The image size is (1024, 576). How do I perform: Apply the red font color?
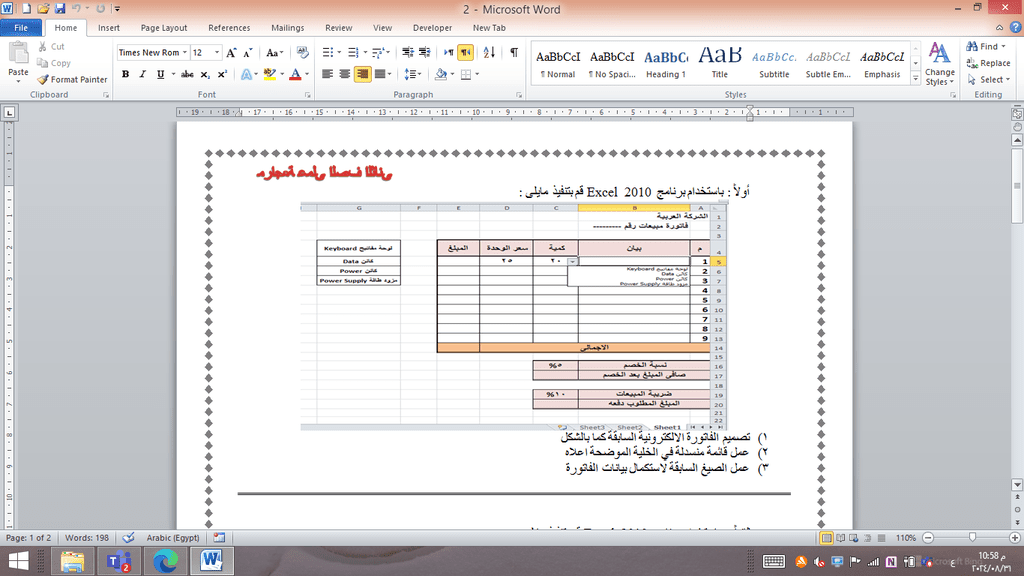(295, 74)
